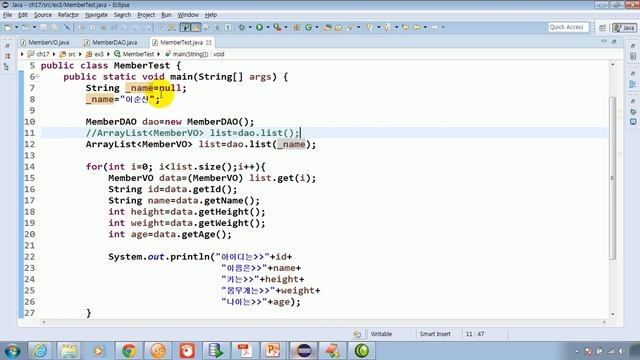The width and height of the screenshot is (640, 360).
Task: Click the vertical scrollbar of the editor
Action: tap(613, 178)
